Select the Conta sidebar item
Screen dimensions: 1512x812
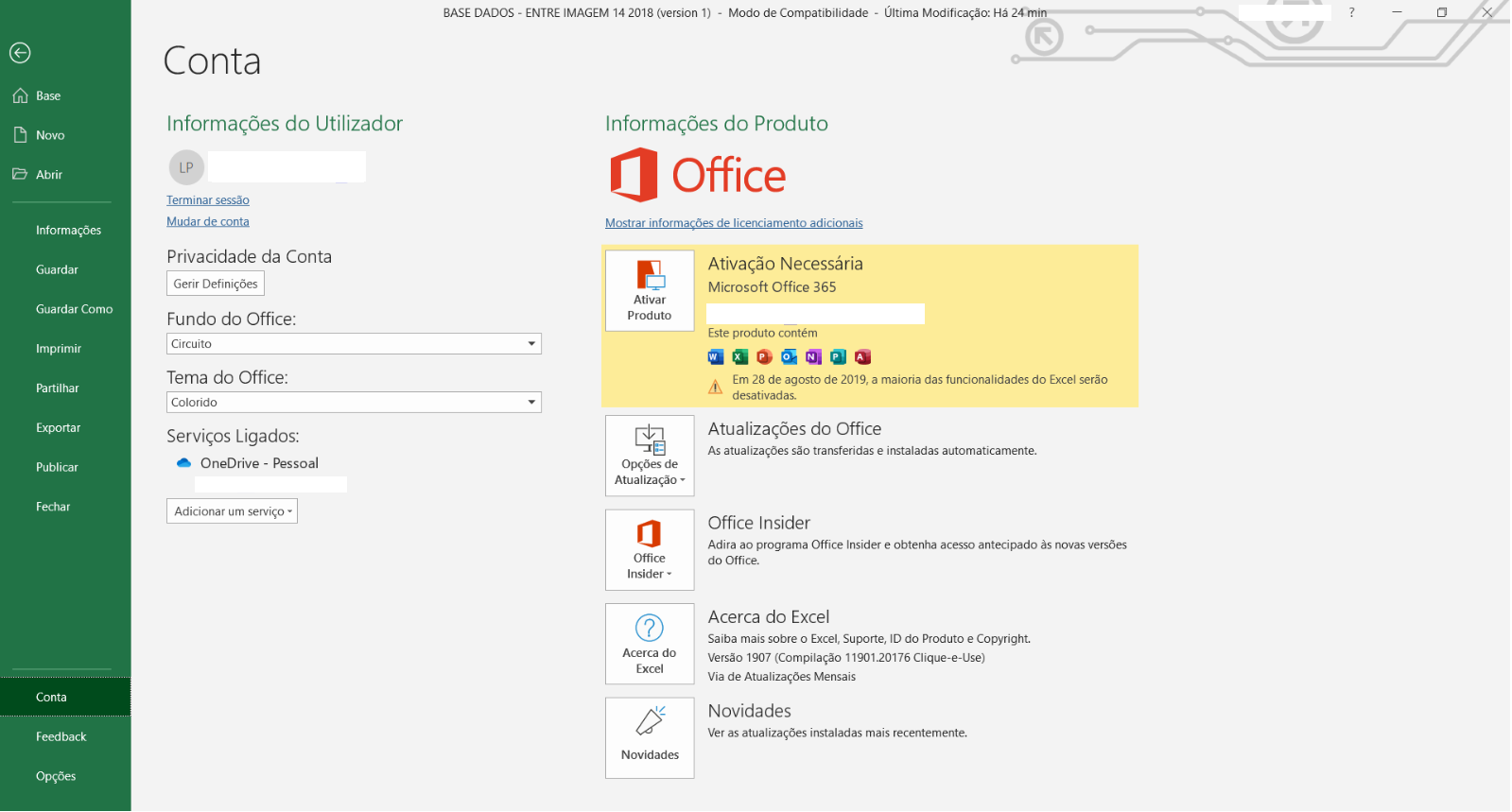click(65, 698)
